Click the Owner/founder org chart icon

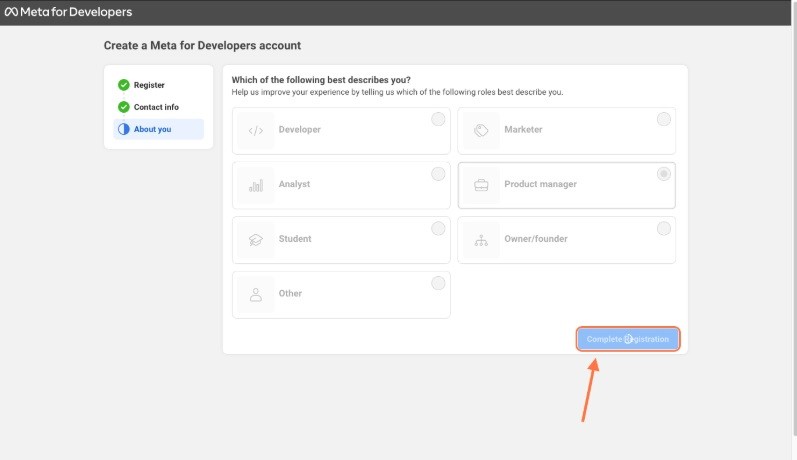(x=481, y=240)
